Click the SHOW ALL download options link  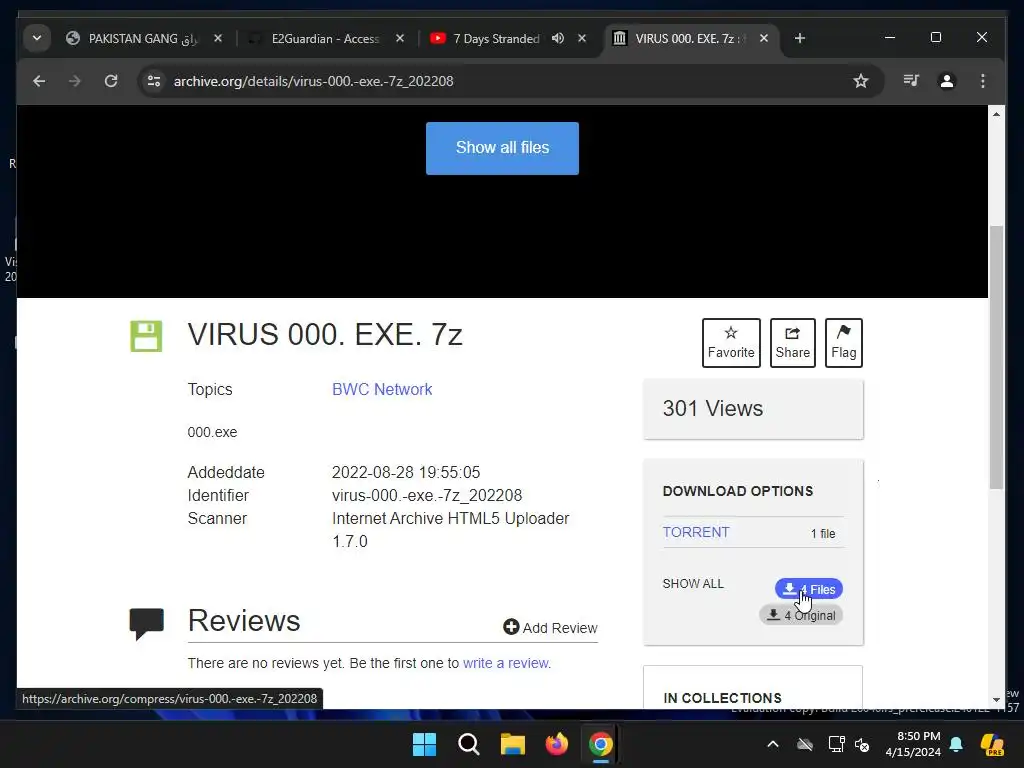[x=693, y=584]
